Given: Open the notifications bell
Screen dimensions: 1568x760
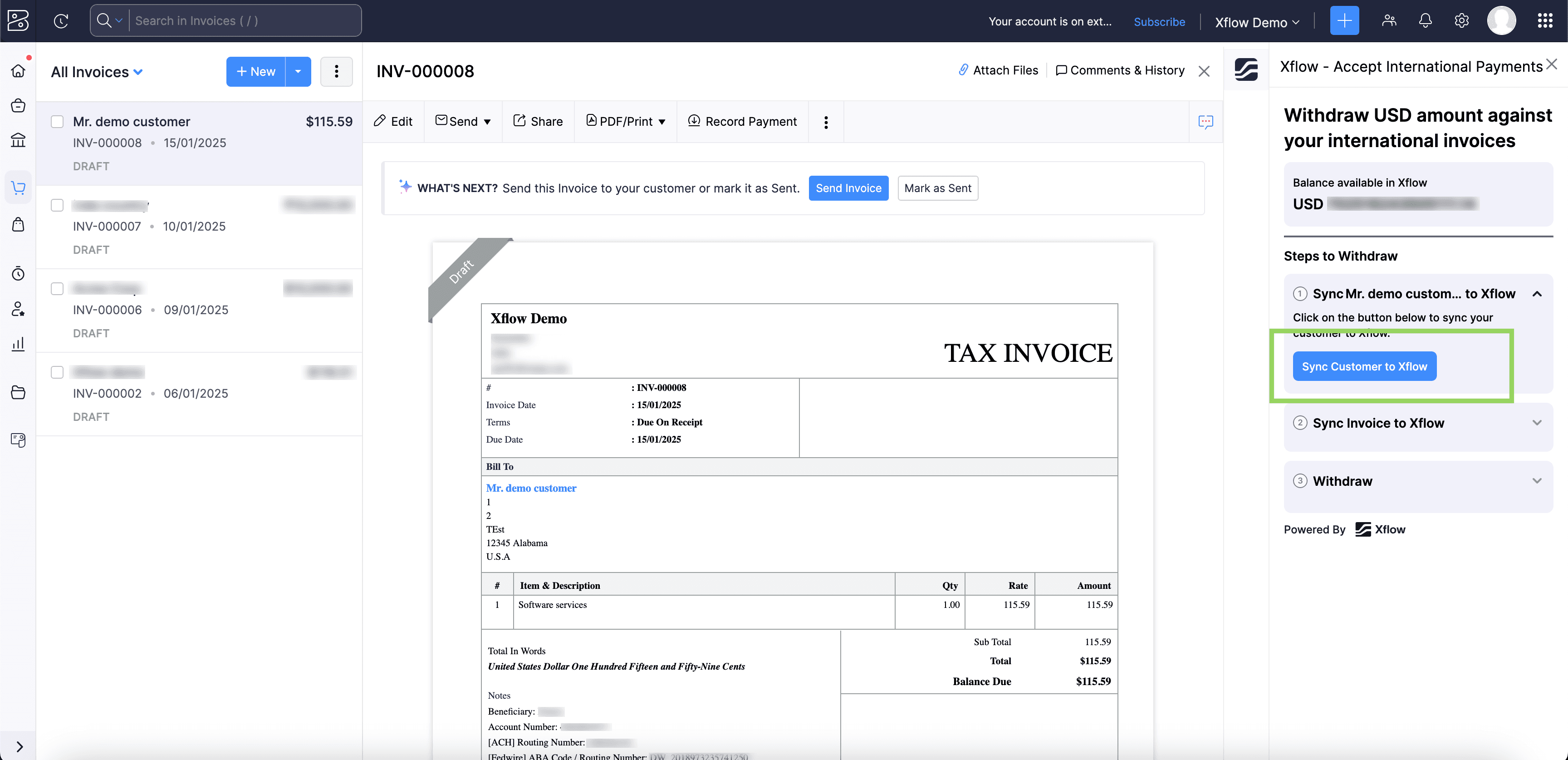Looking at the screenshot, I should (1425, 21).
